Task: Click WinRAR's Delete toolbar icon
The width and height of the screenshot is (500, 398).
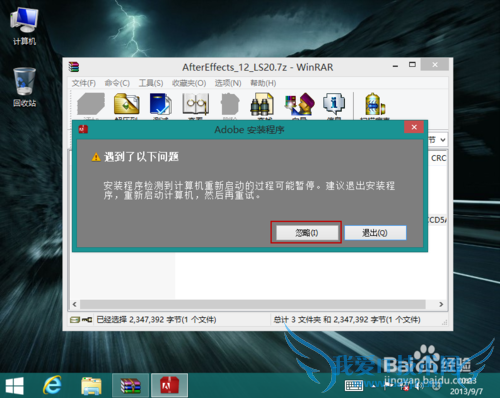Action: pyautogui.click(x=230, y=105)
